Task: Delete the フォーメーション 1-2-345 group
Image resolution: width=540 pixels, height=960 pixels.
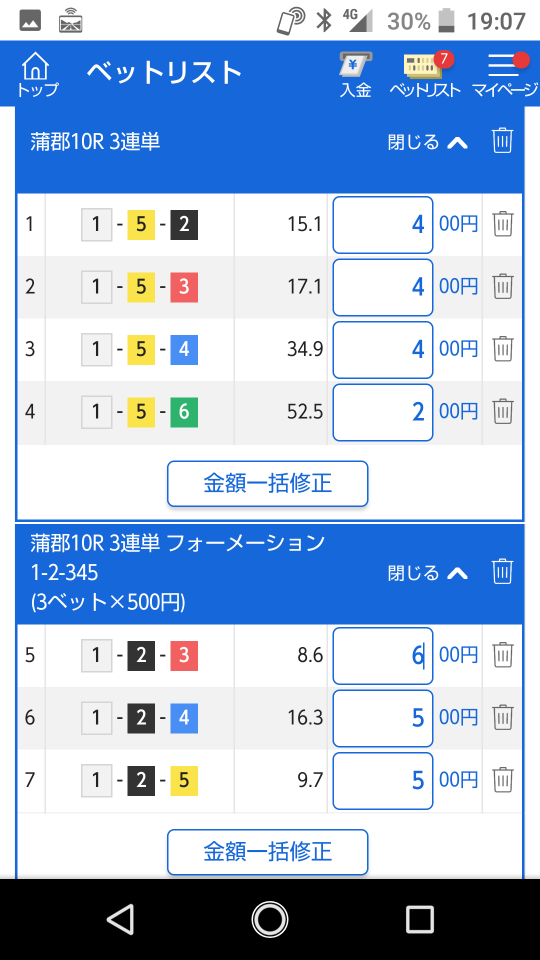Action: 502,571
